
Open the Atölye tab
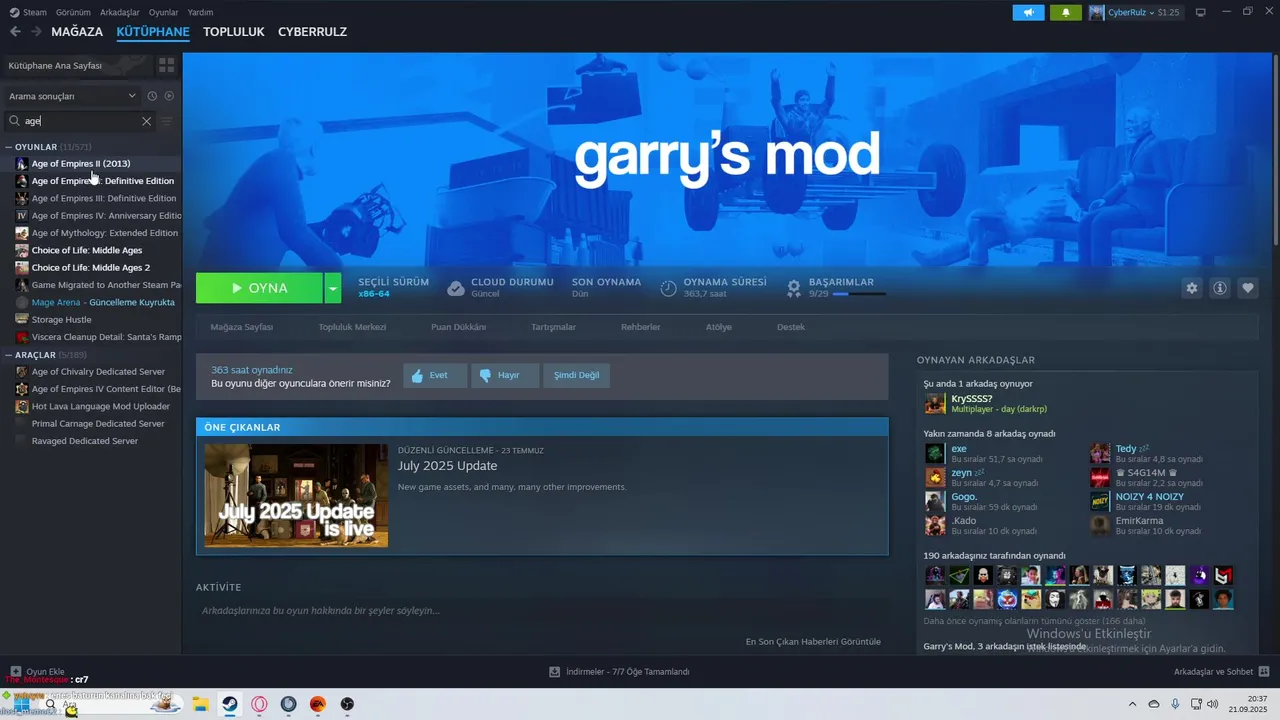point(719,327)
